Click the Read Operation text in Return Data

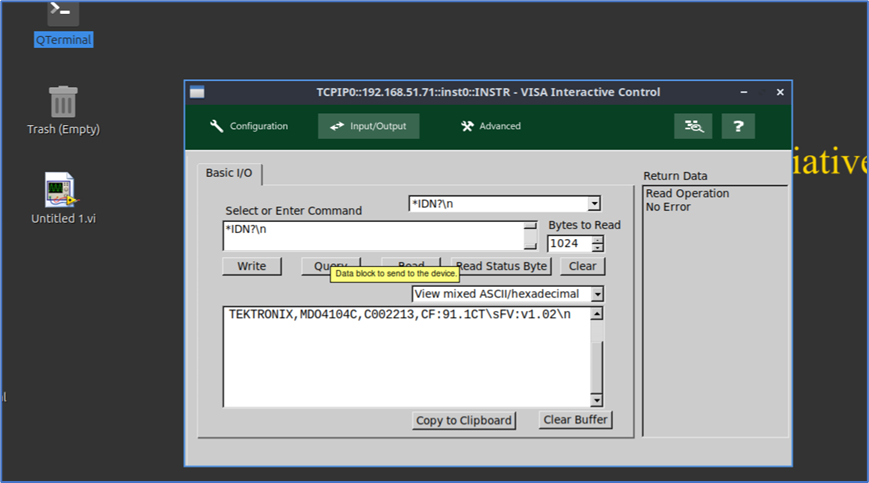(x=687, y=193)
